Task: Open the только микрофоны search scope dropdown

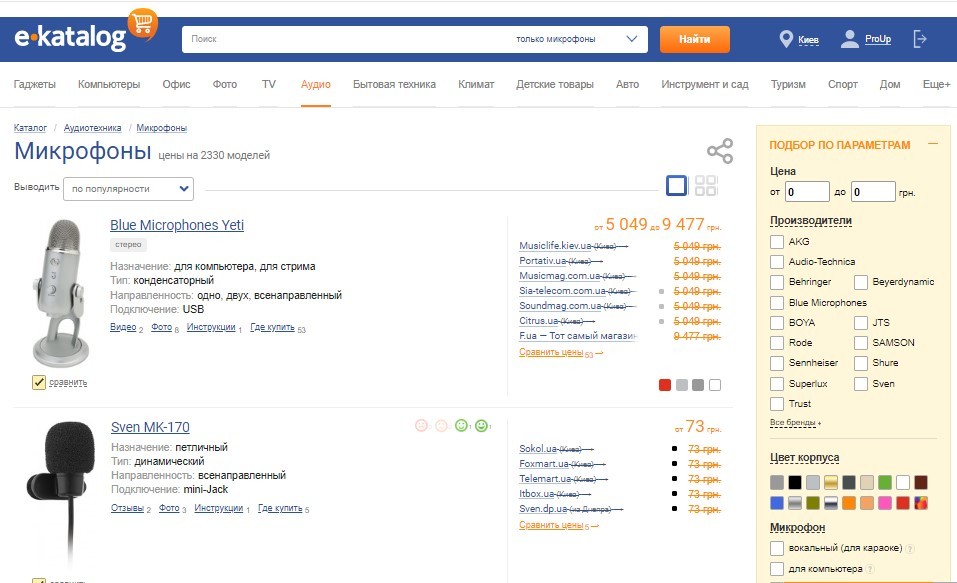Action: click(577, 39)
